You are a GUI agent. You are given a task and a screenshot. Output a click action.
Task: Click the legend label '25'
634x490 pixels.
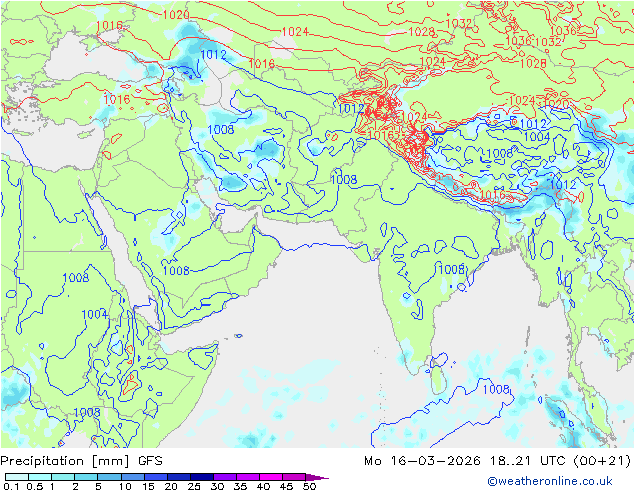click(194, 486)
